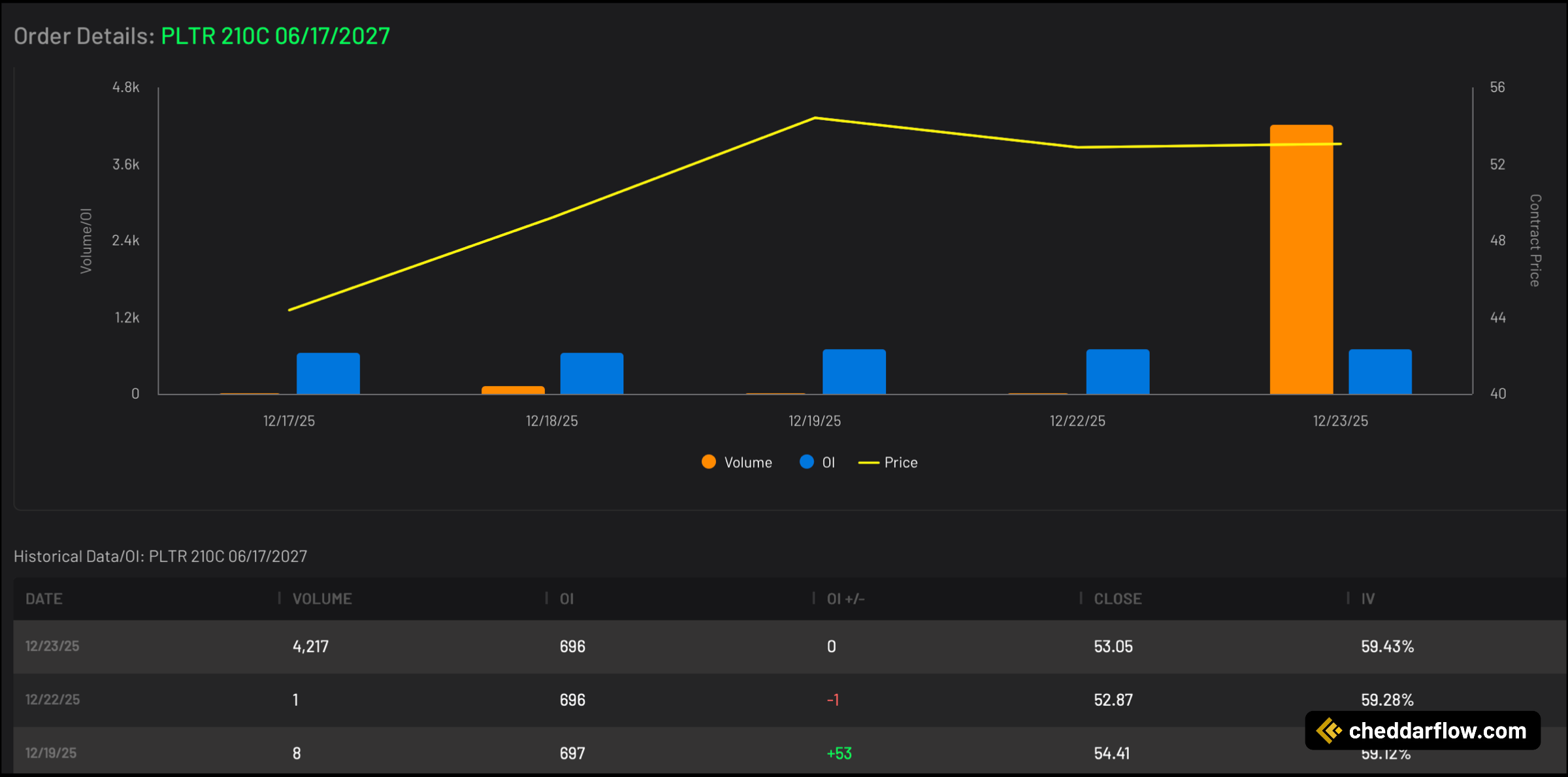
Task: Click close price 54.41
Action: click(x=1112, y=753)
